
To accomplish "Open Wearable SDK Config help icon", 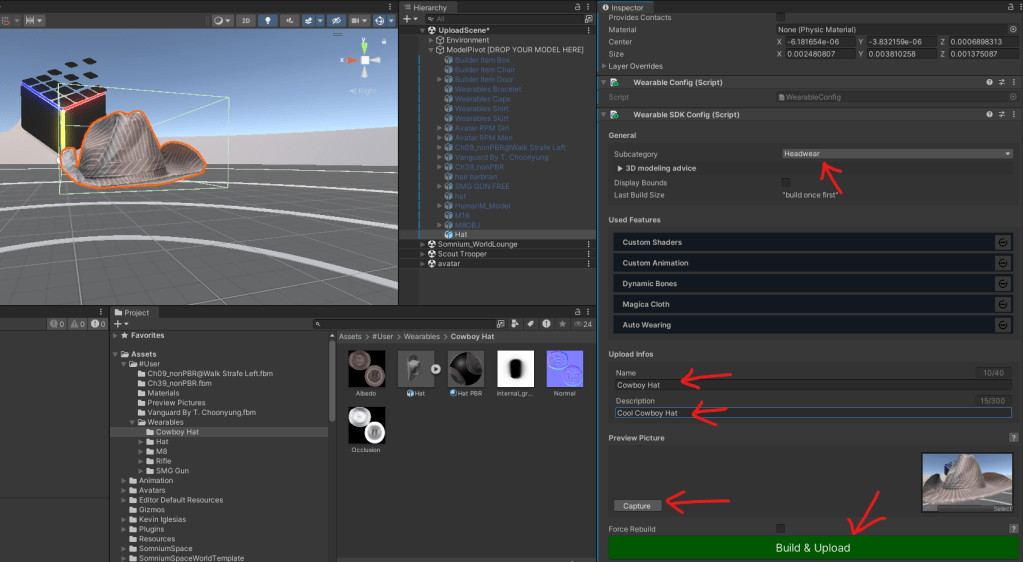I will tap(988, 115).
